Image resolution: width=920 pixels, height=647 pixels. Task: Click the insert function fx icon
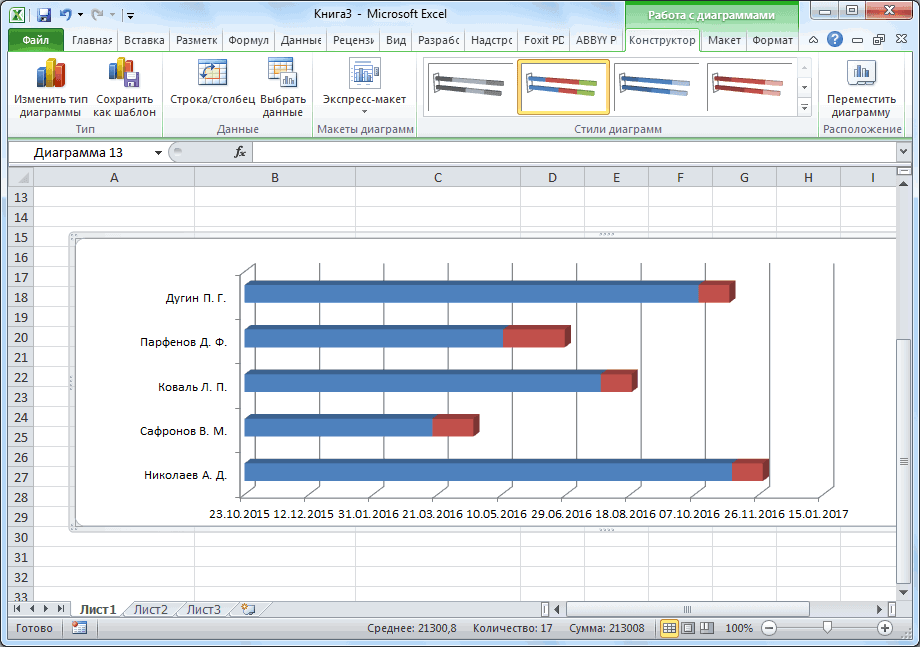click(x=240, y=152)
